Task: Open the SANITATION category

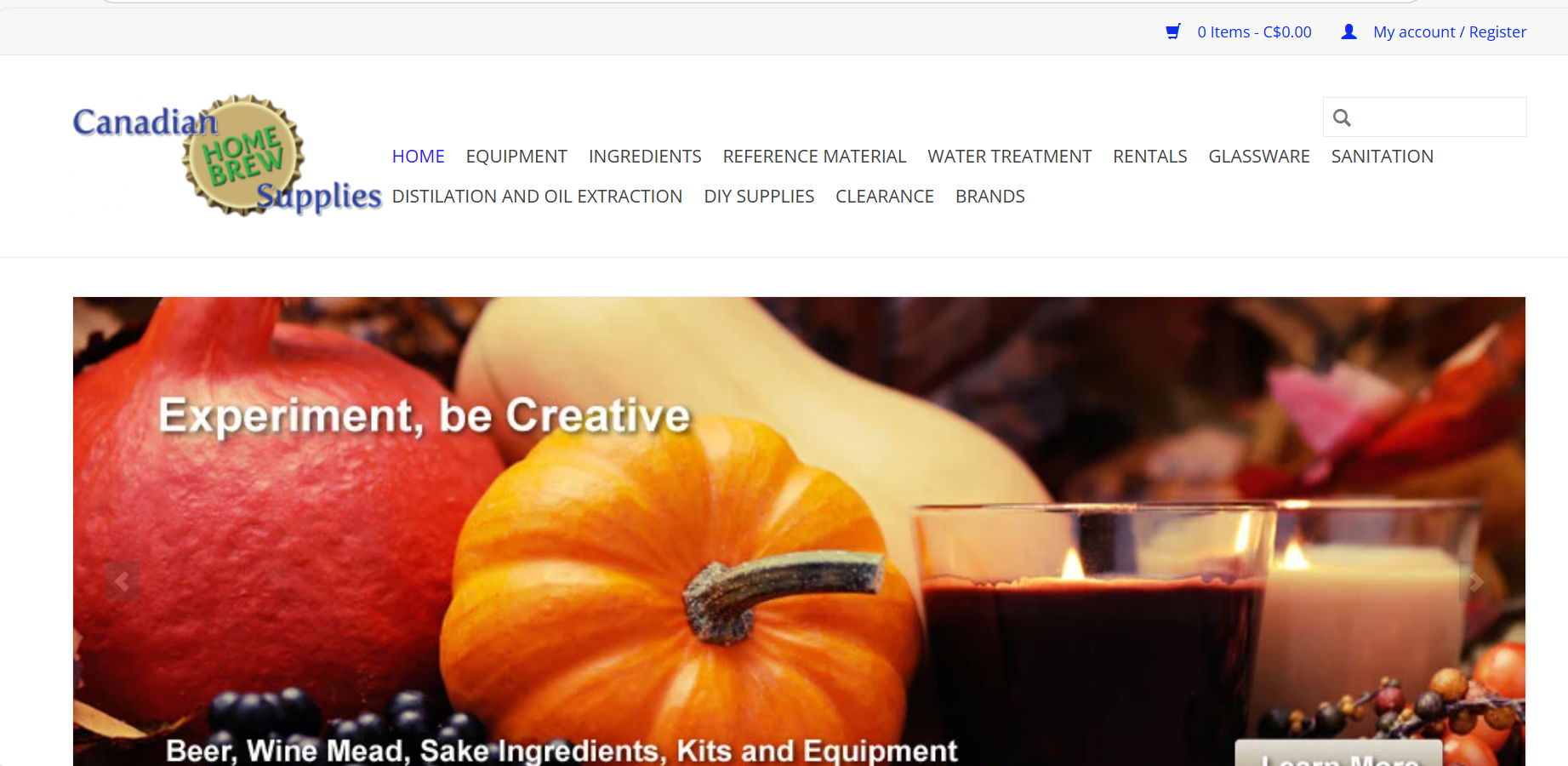Action: tap(1382, 157)
